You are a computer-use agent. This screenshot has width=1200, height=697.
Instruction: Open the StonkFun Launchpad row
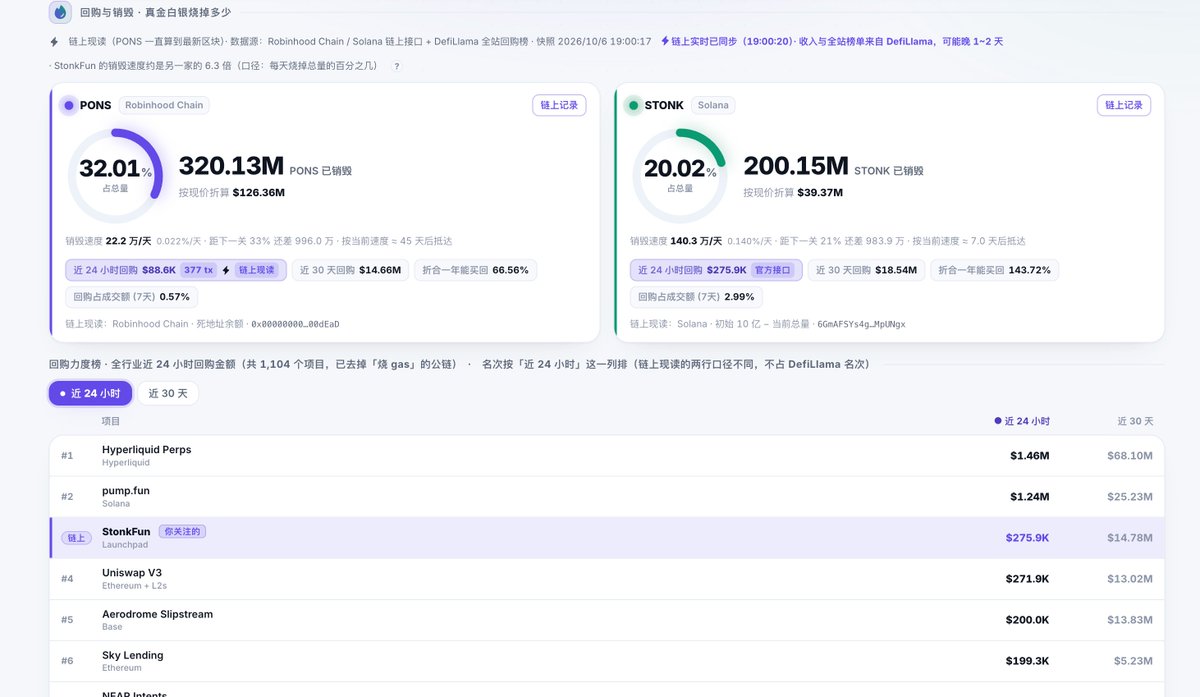(x=607, y=538)
